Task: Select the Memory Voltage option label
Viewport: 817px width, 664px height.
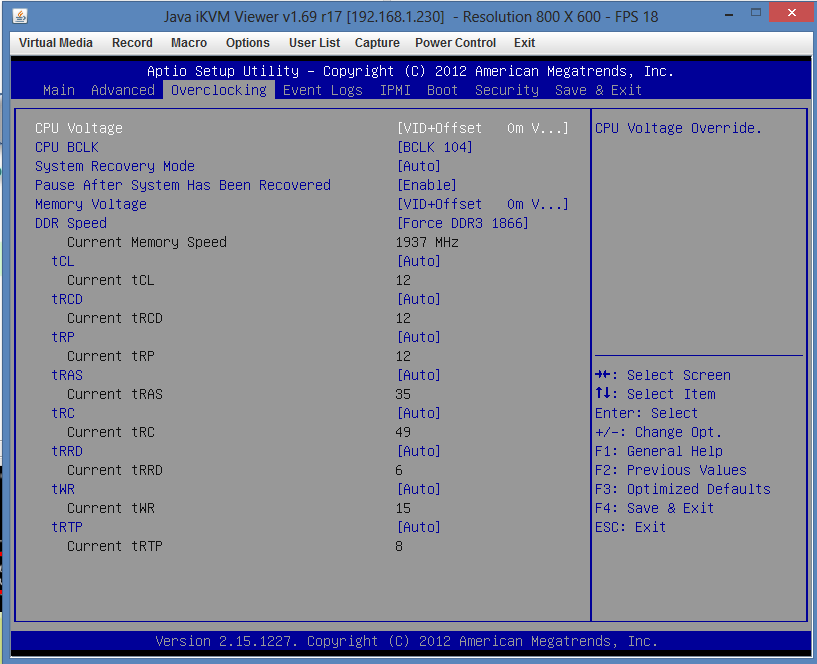Action: click(x=91, y=204)
